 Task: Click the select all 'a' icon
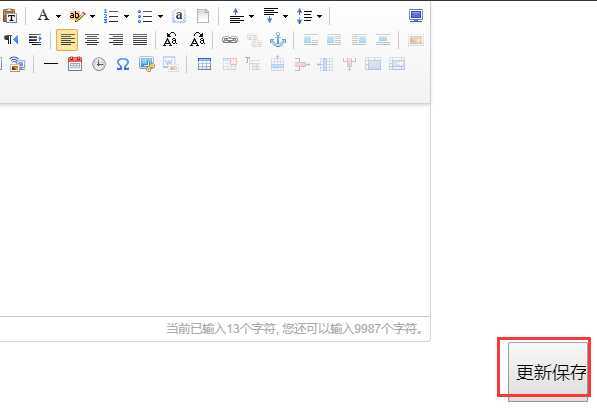(179, 16)
